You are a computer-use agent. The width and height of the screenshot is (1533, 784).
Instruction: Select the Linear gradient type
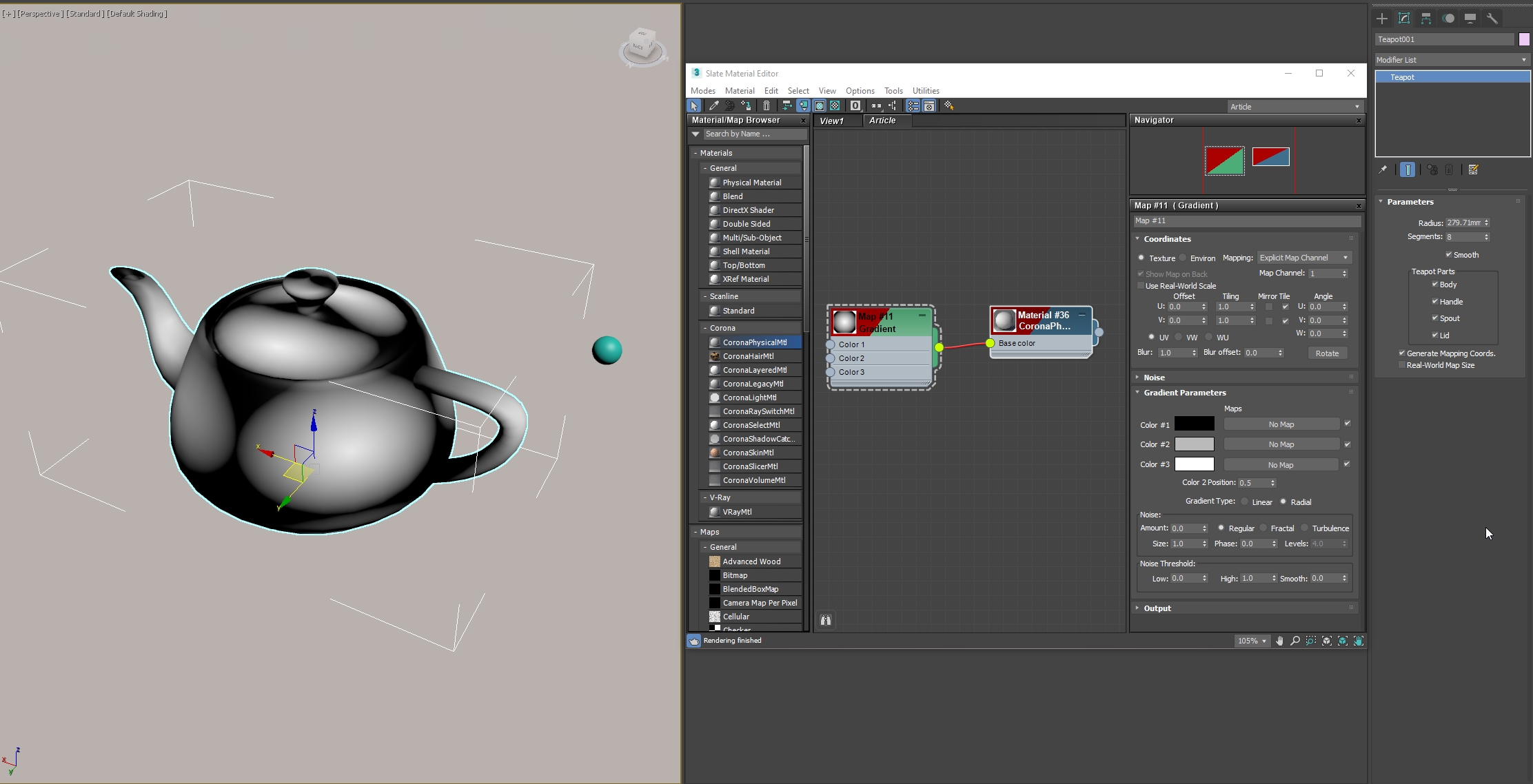(1245, 502)
